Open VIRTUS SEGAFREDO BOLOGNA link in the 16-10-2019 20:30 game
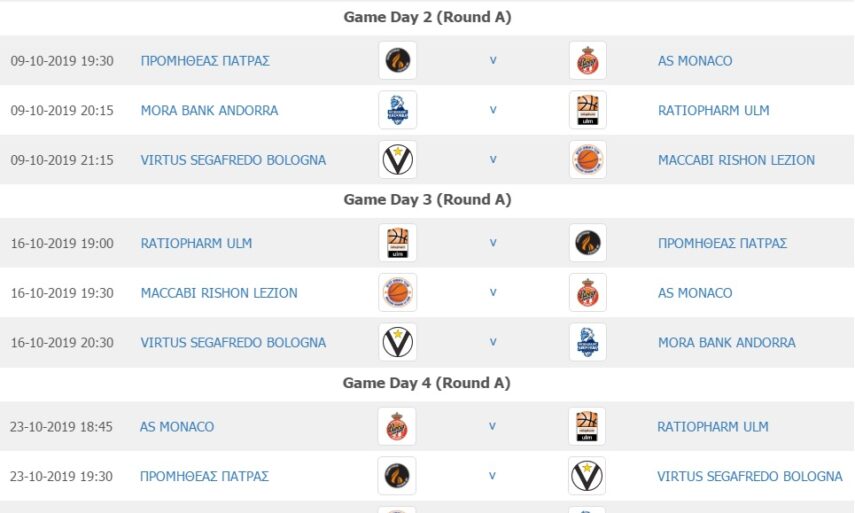The height and width of the screenshot is (513, 855). click(x=233, y=342)
